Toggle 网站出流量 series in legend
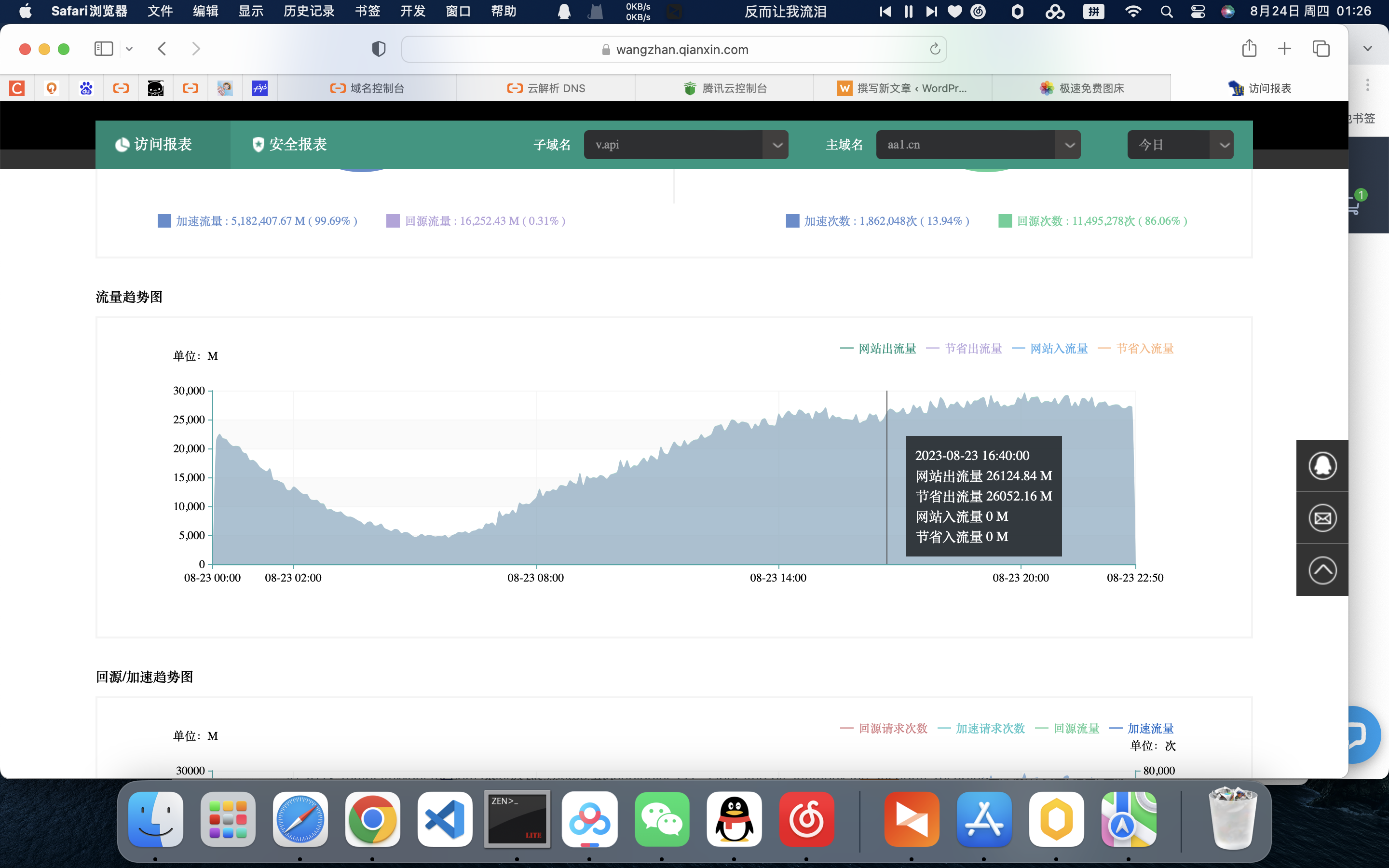Viewport: 1389px width, 868px height. pyautogui.click(x=878, y=349)
